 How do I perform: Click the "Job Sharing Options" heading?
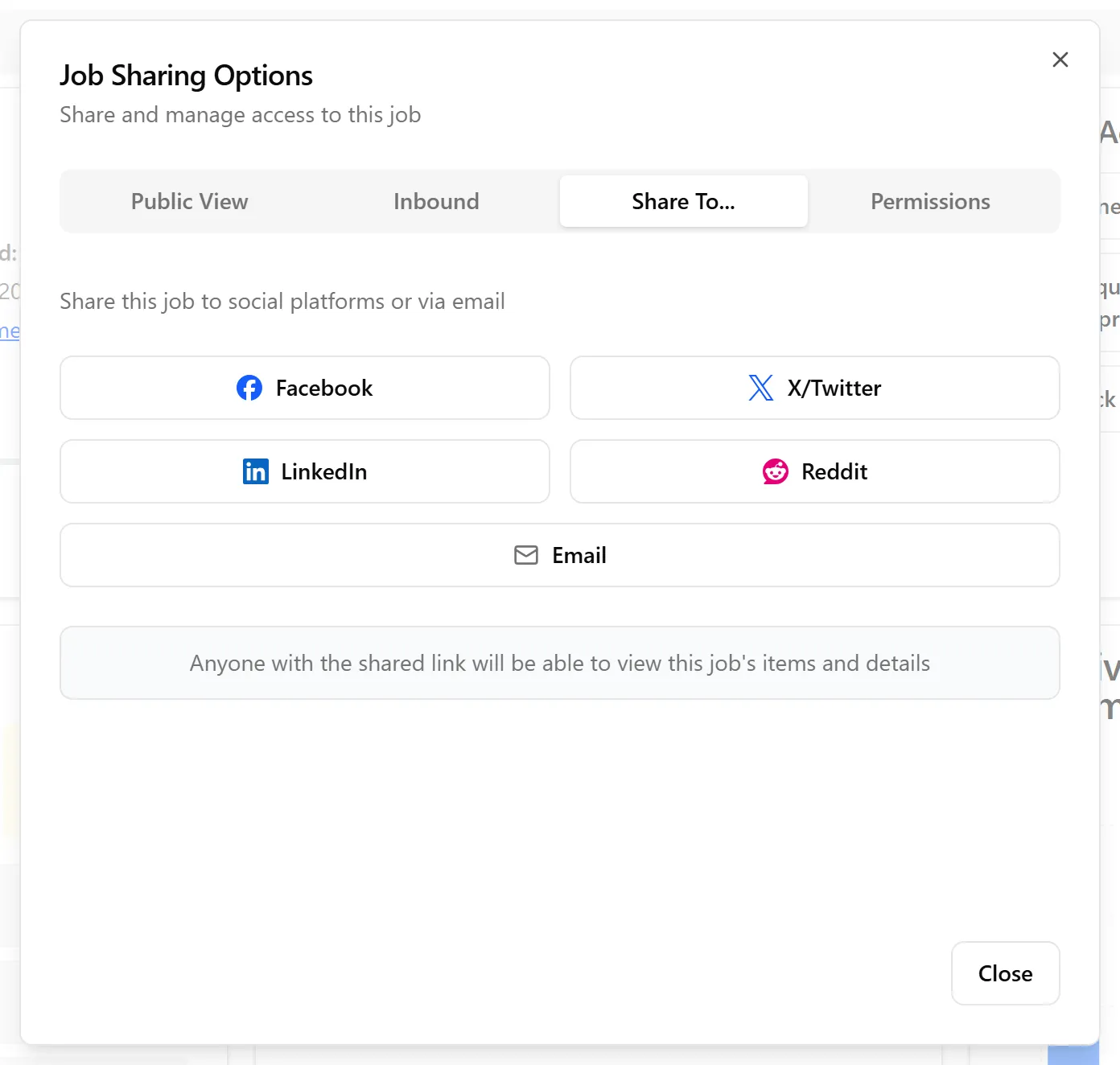tap(187, 76)
